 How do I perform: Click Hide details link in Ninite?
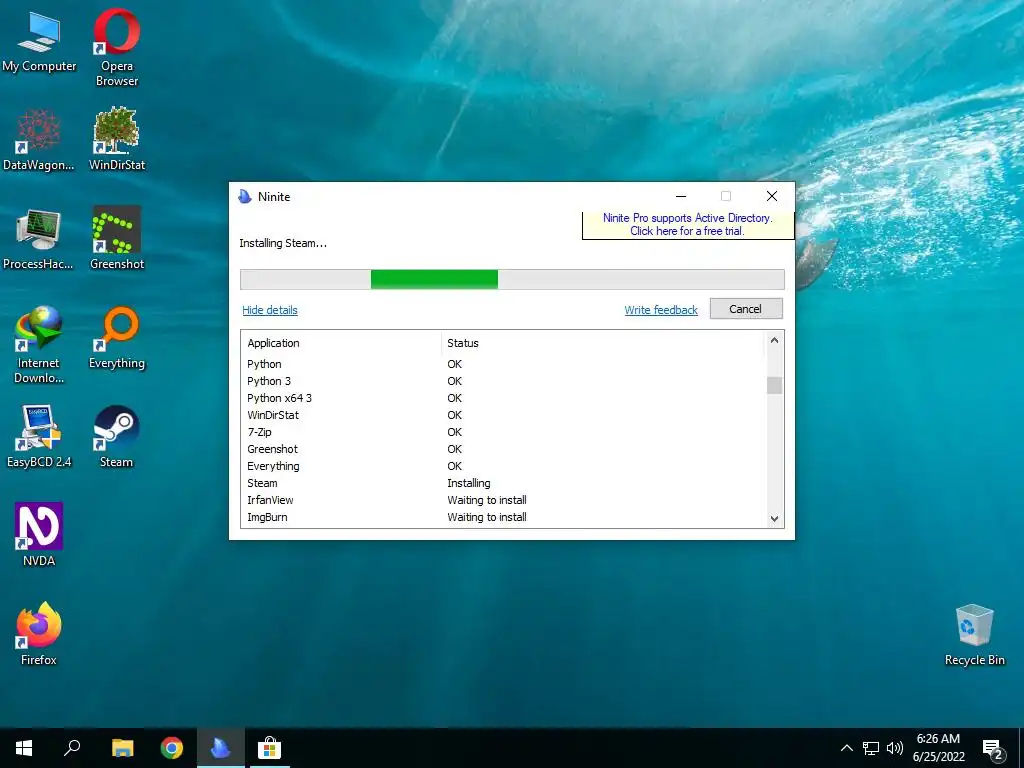pyautogui.click(x=270, y=310)
